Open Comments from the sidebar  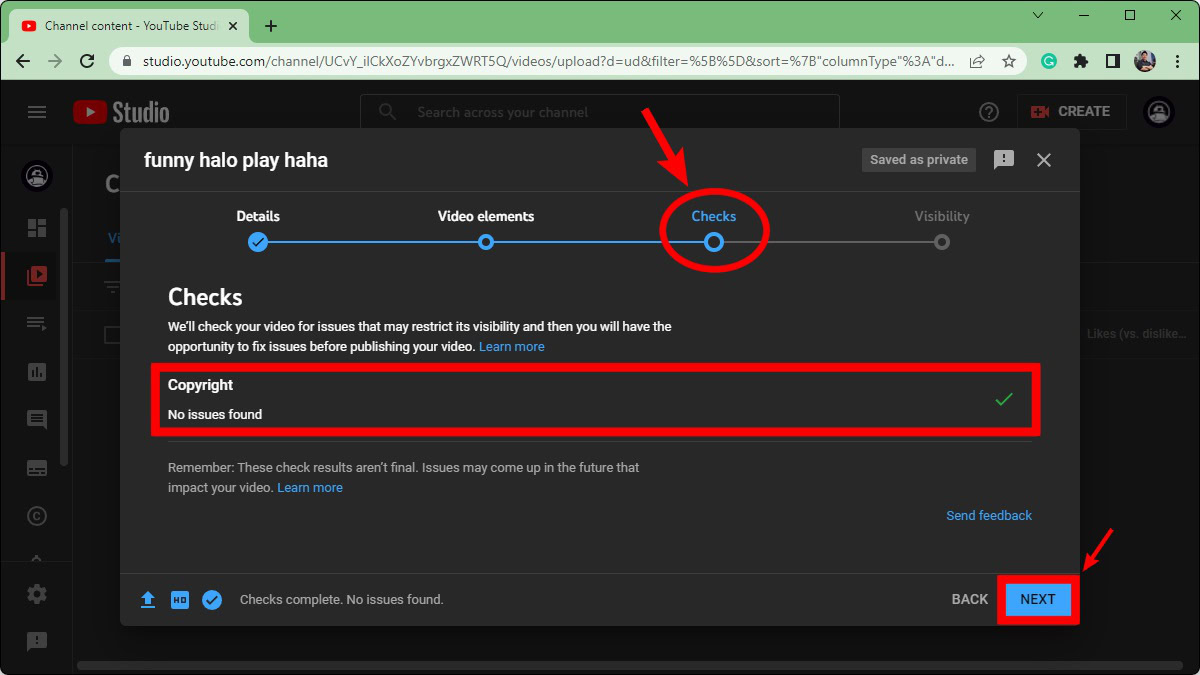(x=37, y=420)
